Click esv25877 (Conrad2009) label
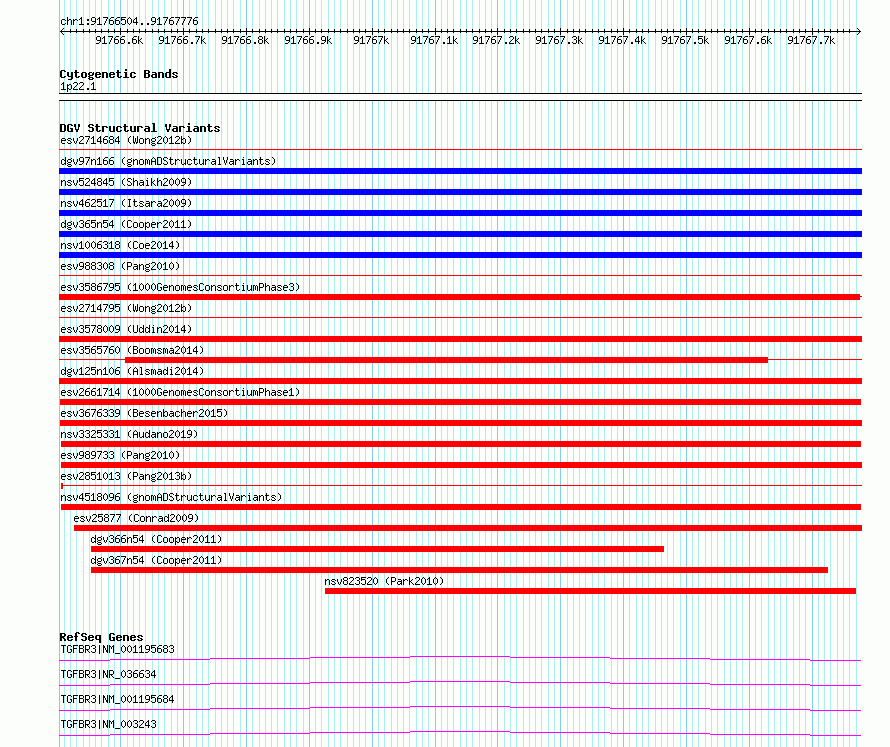The height and width of the screenshot is (747, 890). pos(136,518)
